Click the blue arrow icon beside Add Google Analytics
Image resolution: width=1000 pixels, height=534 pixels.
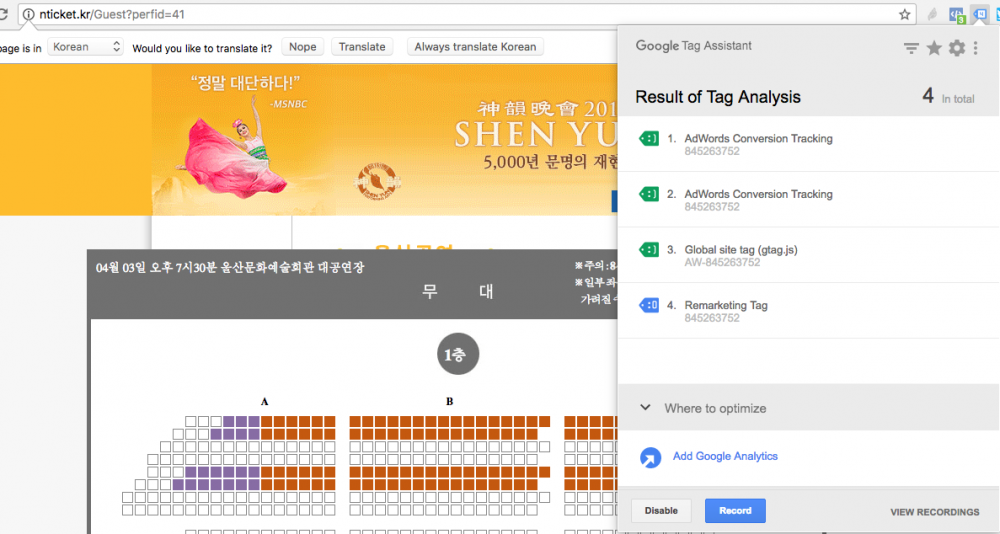point(651,457)
